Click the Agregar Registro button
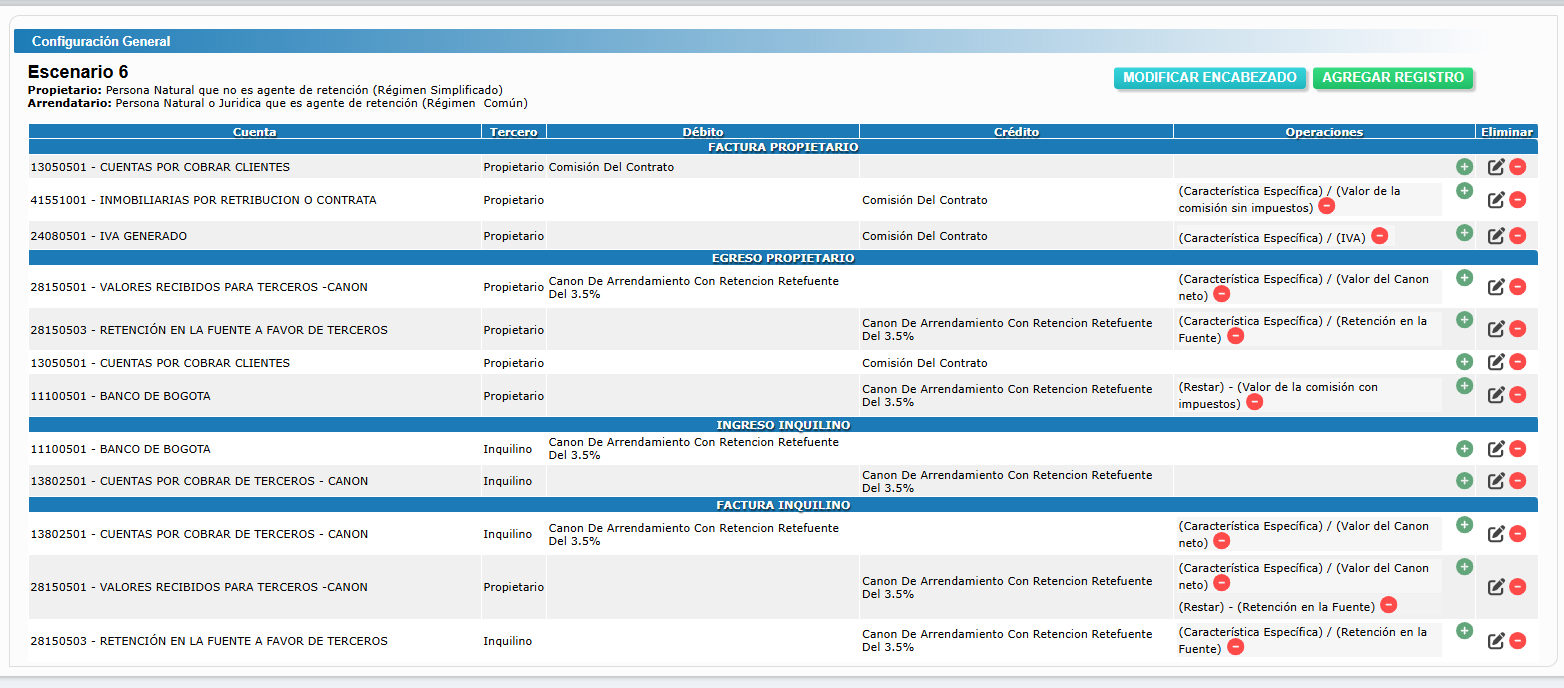Screen dimensions: 1564x688 [1392, 78]
